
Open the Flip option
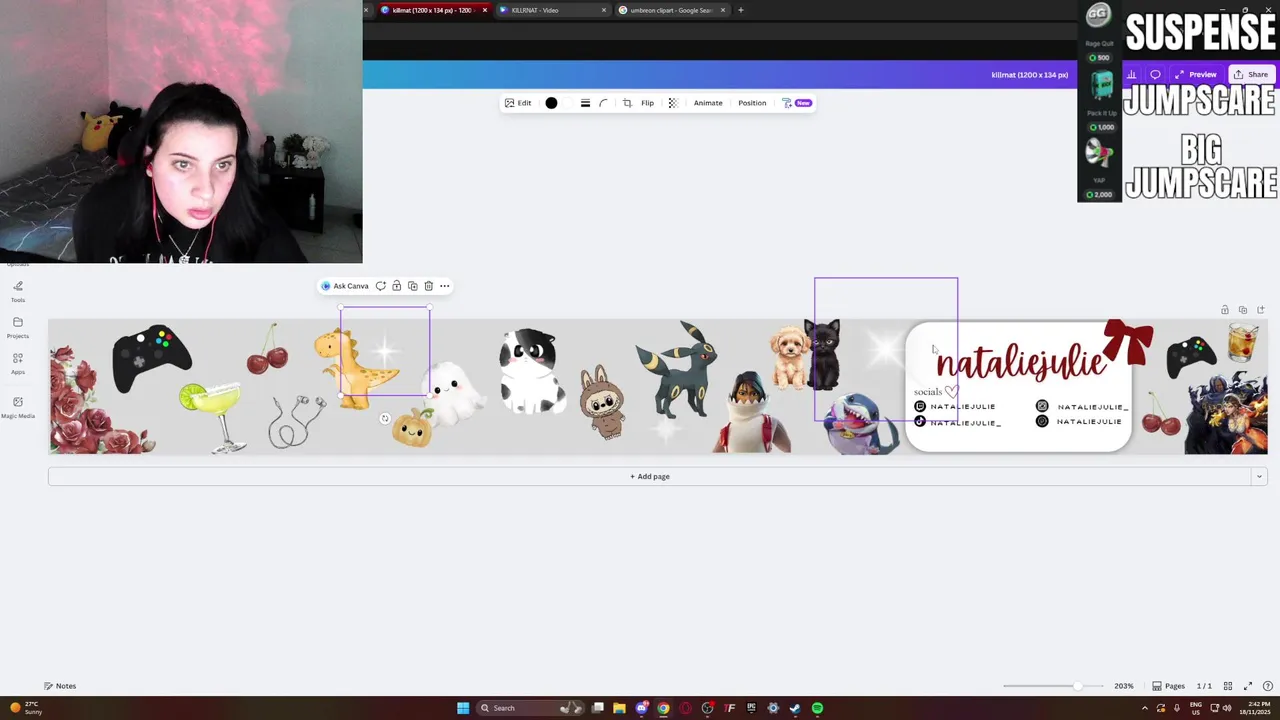pyautogui.click(x=647, y=103)
